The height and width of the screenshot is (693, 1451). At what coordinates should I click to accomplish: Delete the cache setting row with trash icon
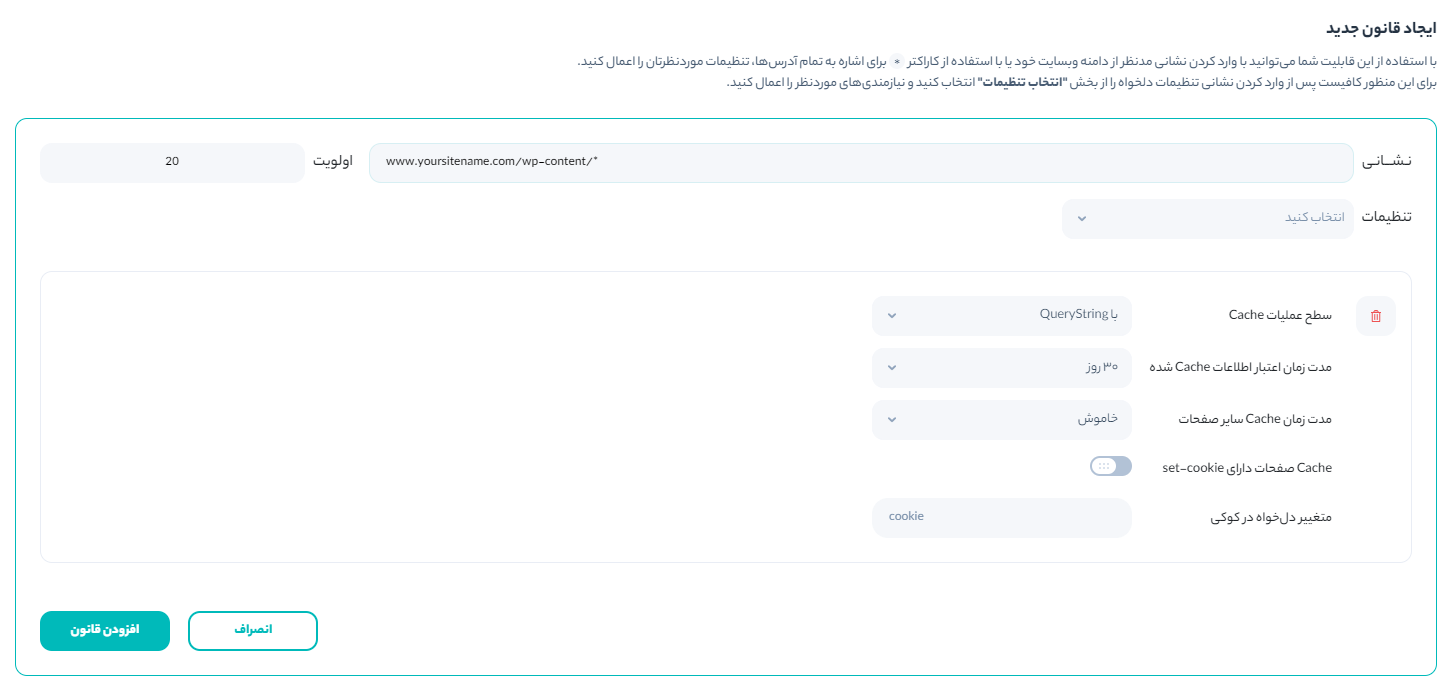point(1375,316)
